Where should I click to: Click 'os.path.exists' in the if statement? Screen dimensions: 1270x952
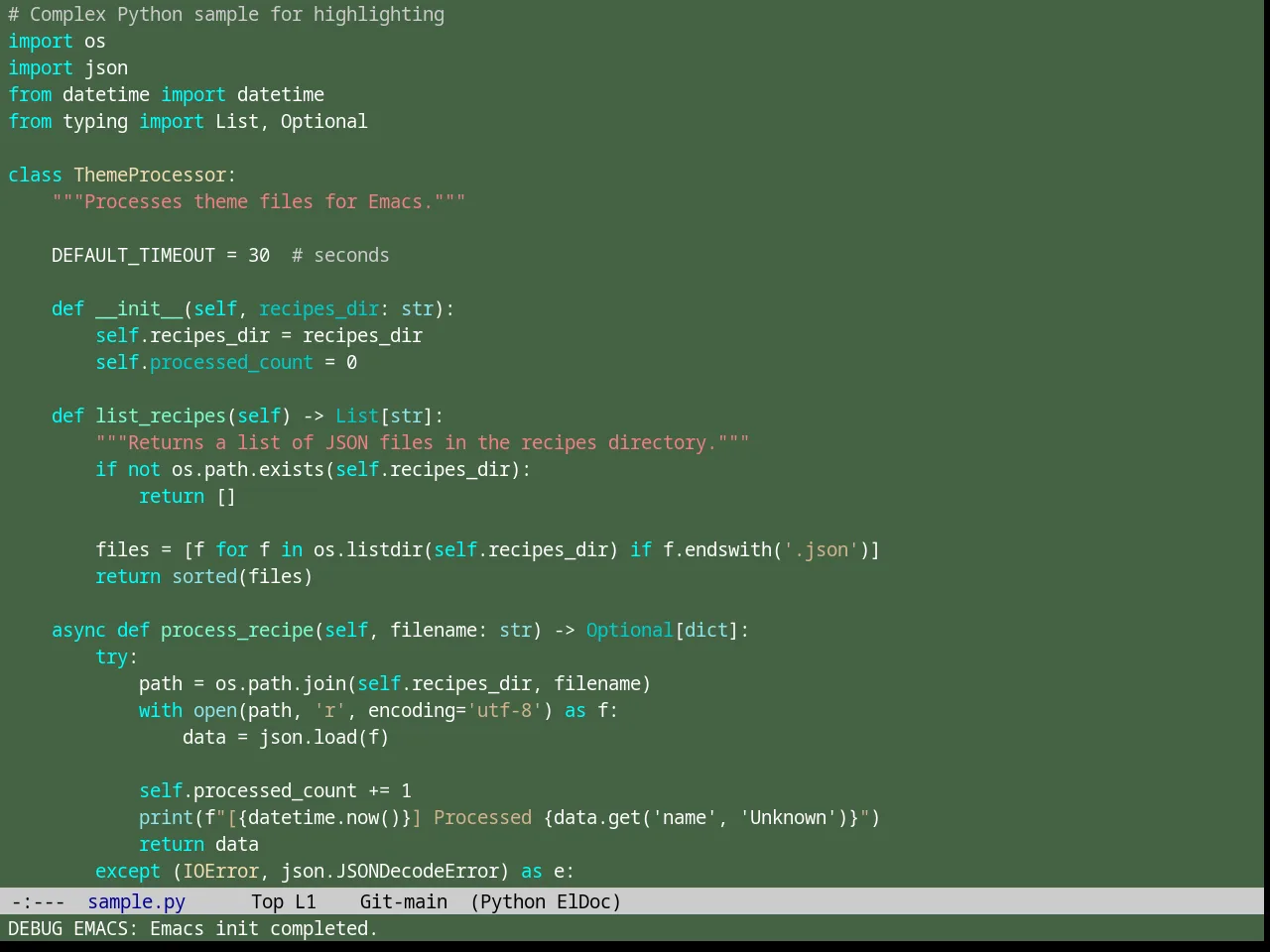(248, 469)
